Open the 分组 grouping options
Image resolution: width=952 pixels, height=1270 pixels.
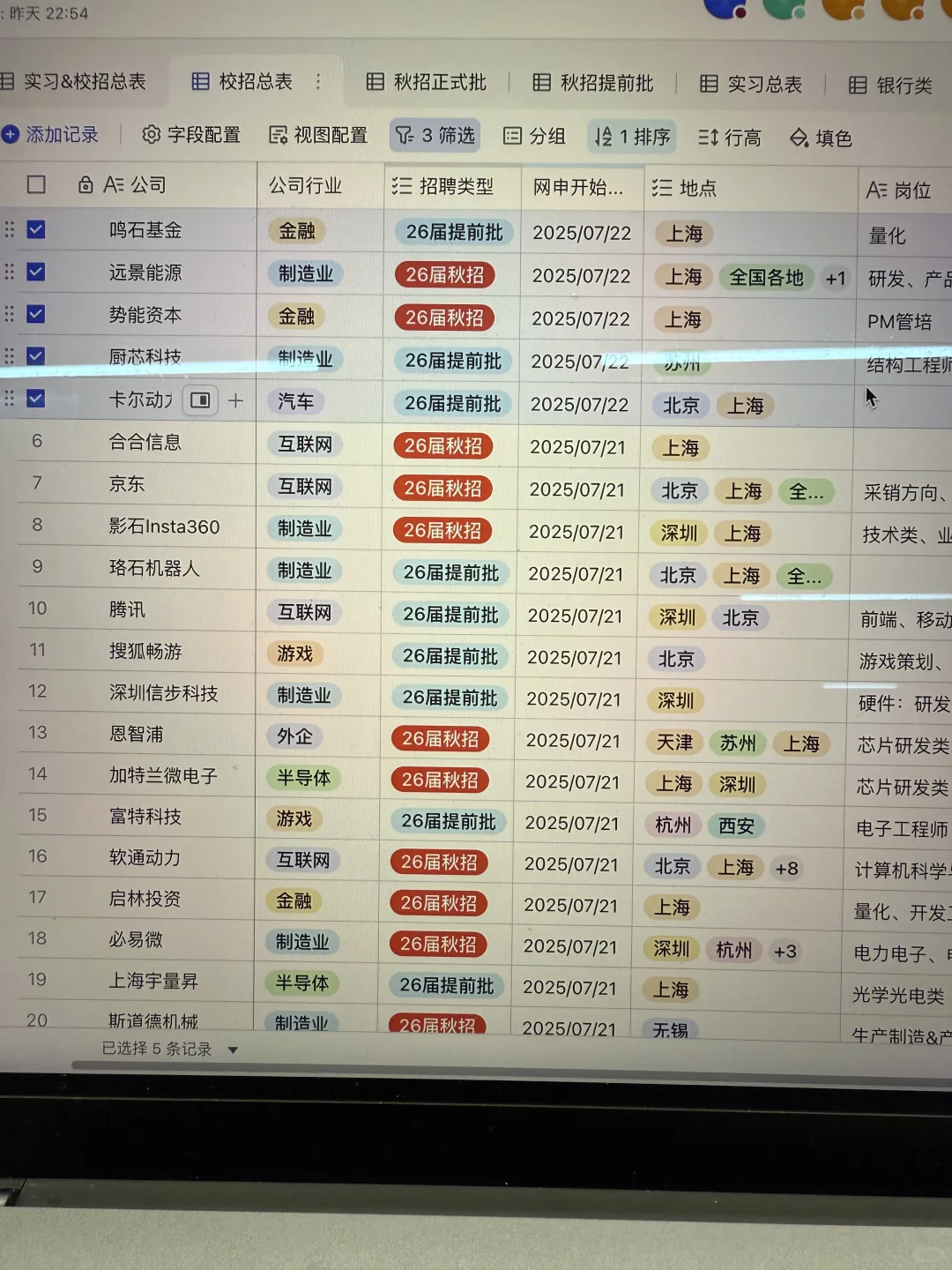(534, 136)
